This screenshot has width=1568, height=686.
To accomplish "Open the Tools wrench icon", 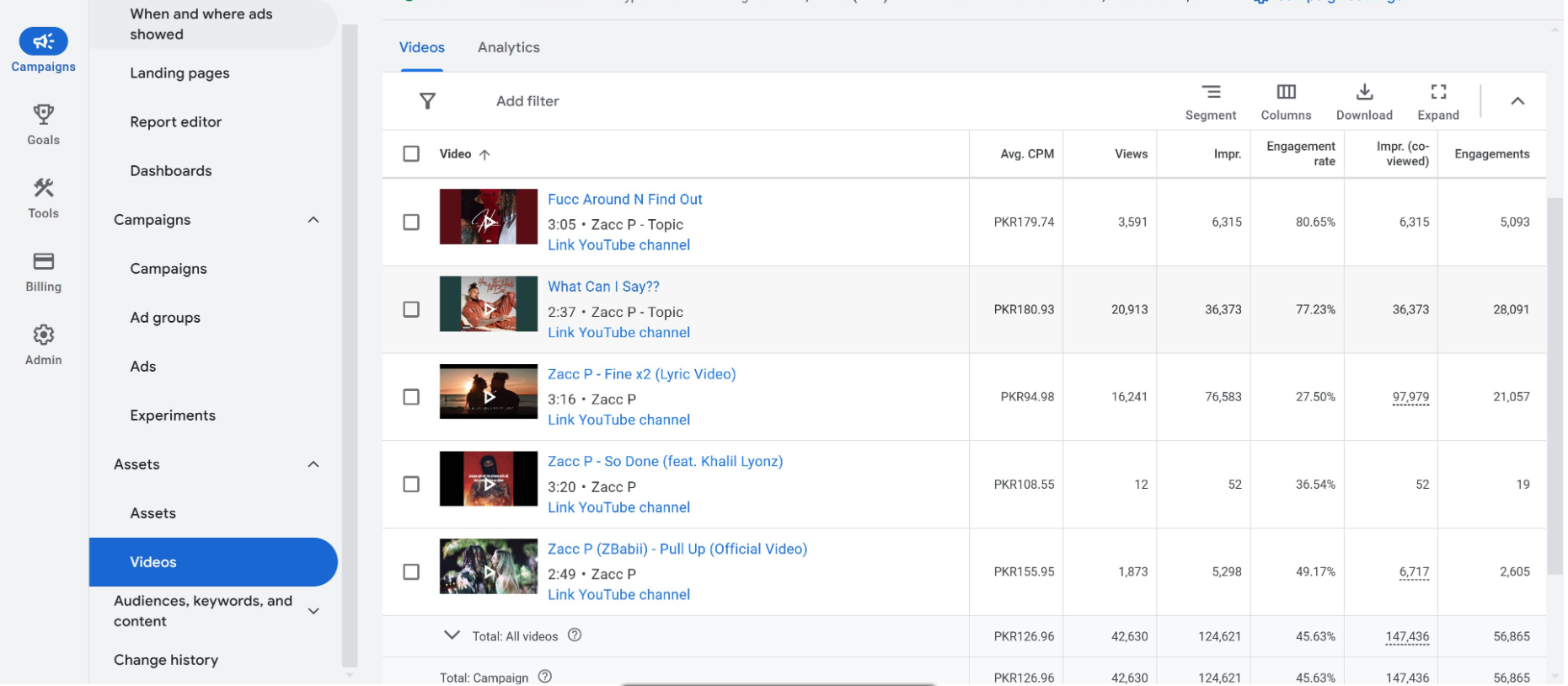I will point(43,188).
